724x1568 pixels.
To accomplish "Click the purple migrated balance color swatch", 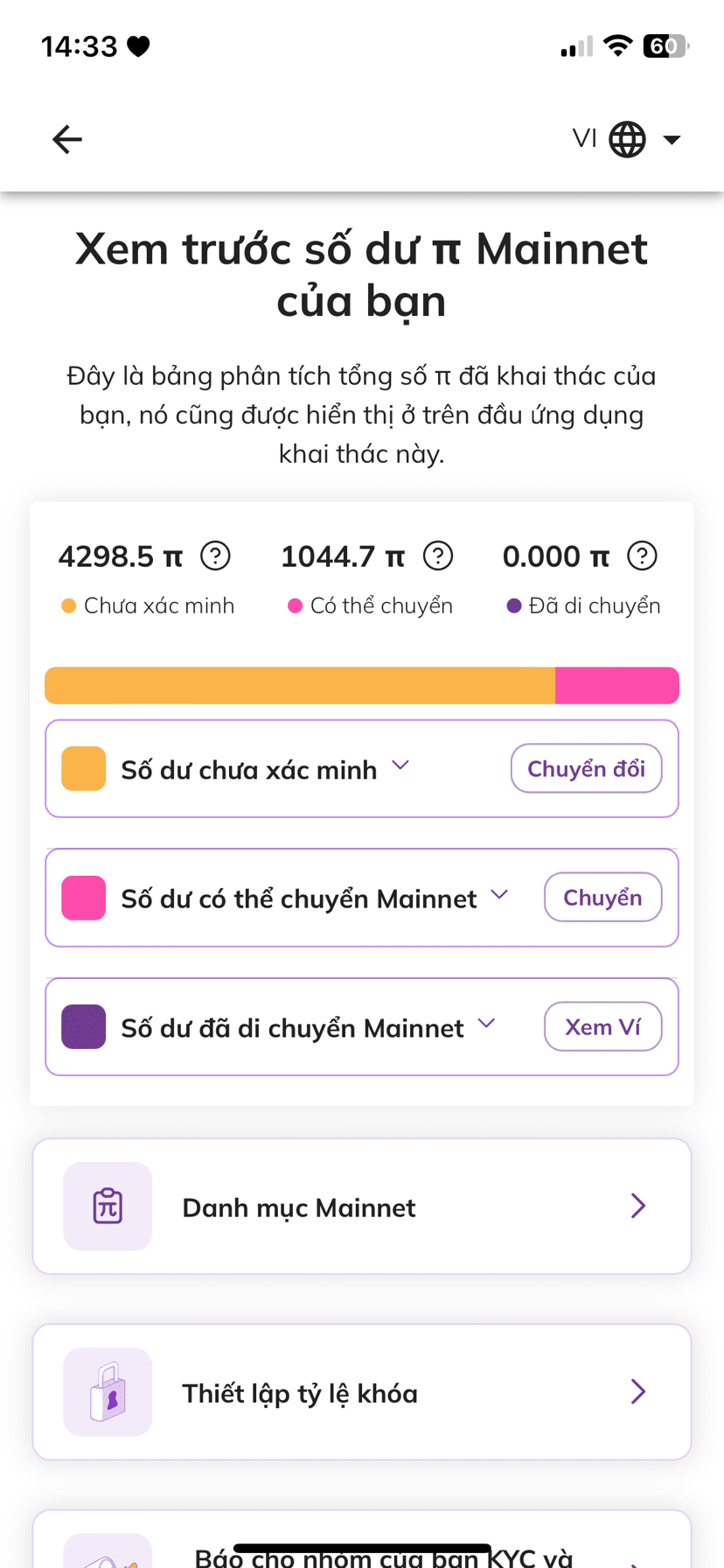I will pos(84,1026).
